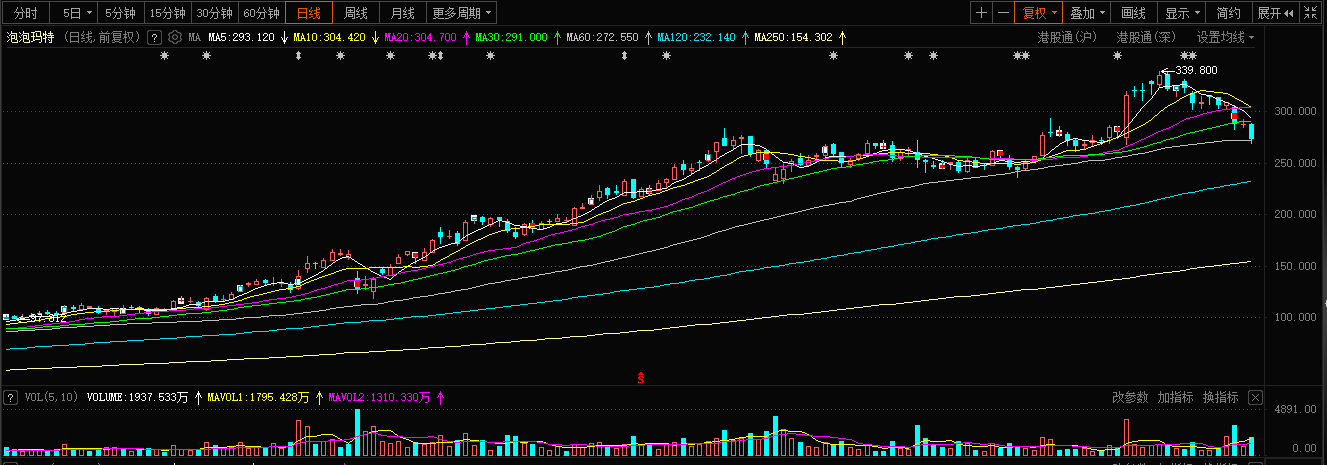Open MA settings gear icon

(174, 37)
